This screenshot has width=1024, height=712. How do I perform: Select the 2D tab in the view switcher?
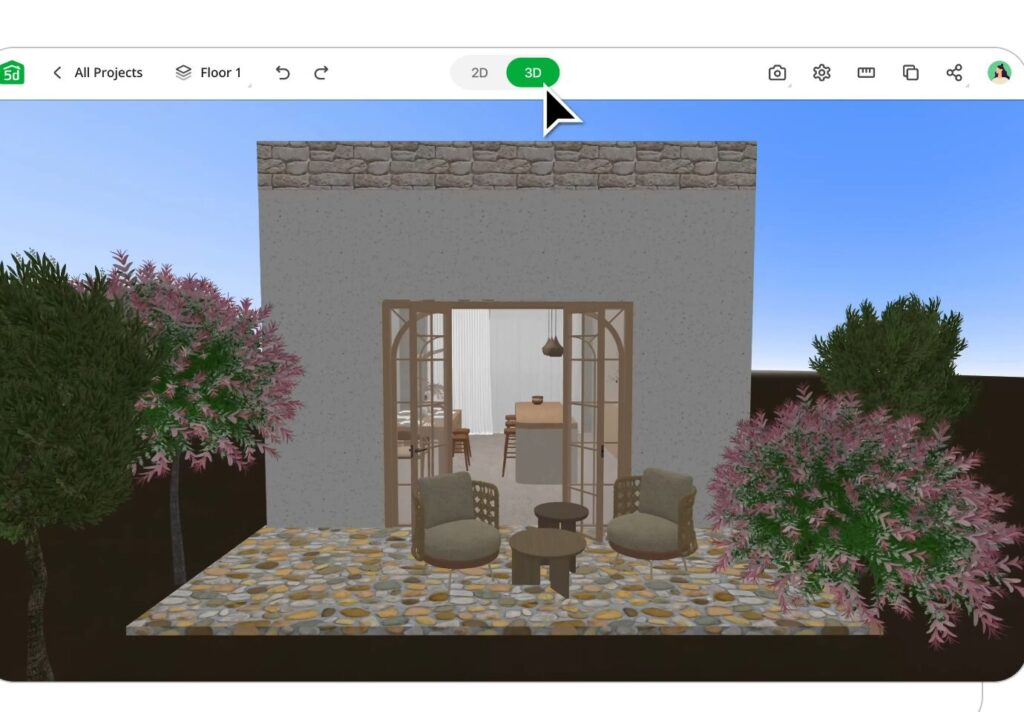click(479, 72)
